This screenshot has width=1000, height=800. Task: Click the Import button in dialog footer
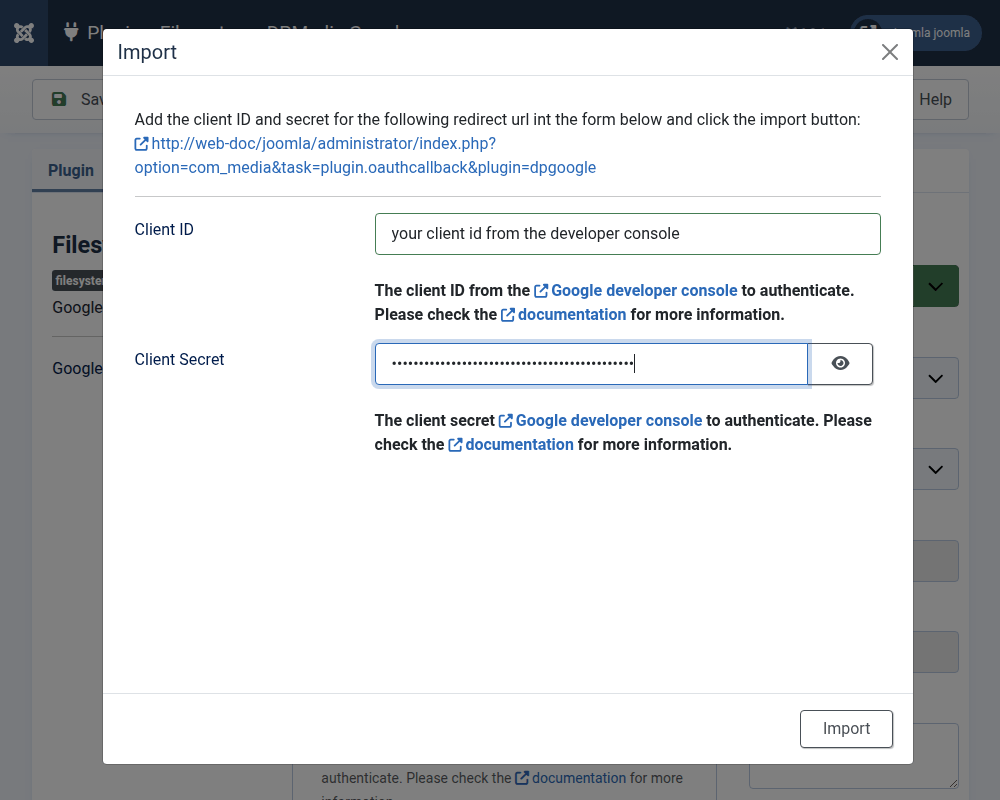click(x=846, y=729)
